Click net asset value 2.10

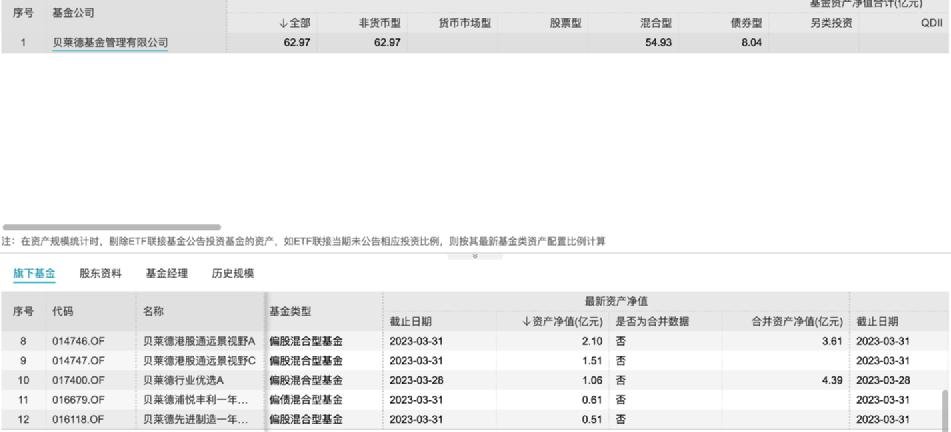pos(593,342)
